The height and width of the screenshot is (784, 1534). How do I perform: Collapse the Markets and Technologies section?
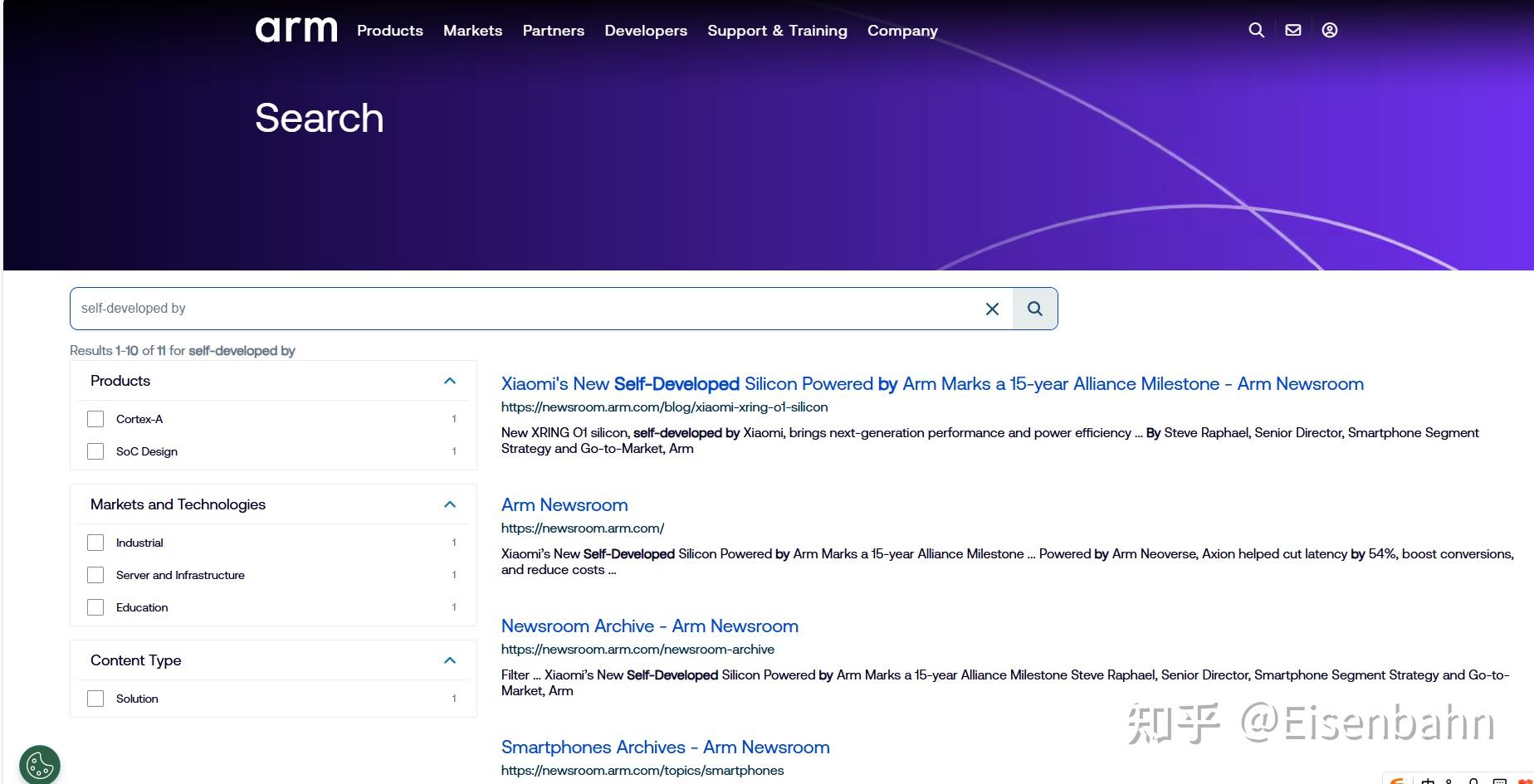[450, 504]
